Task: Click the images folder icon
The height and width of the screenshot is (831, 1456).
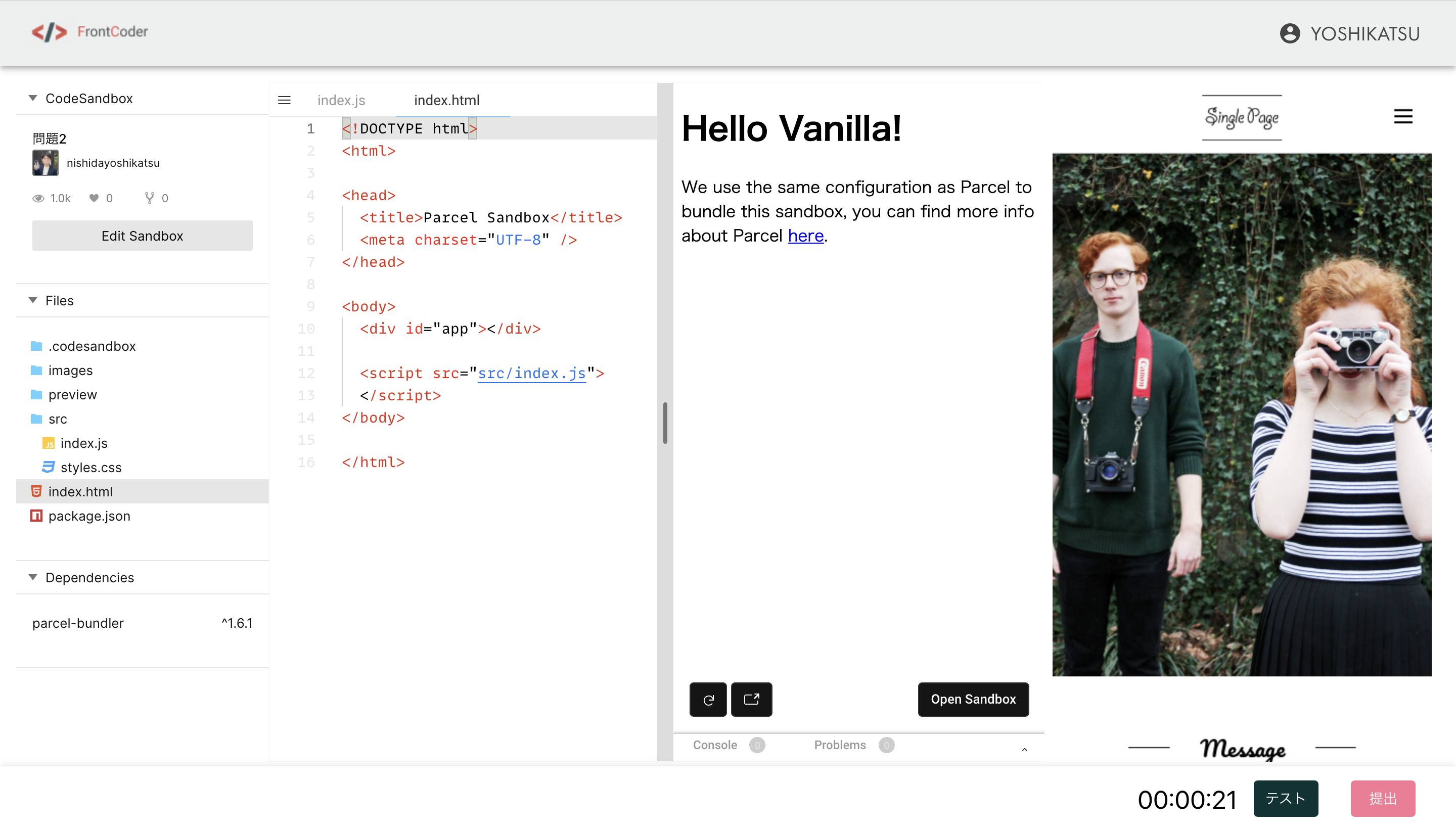Action: (36, 371)
